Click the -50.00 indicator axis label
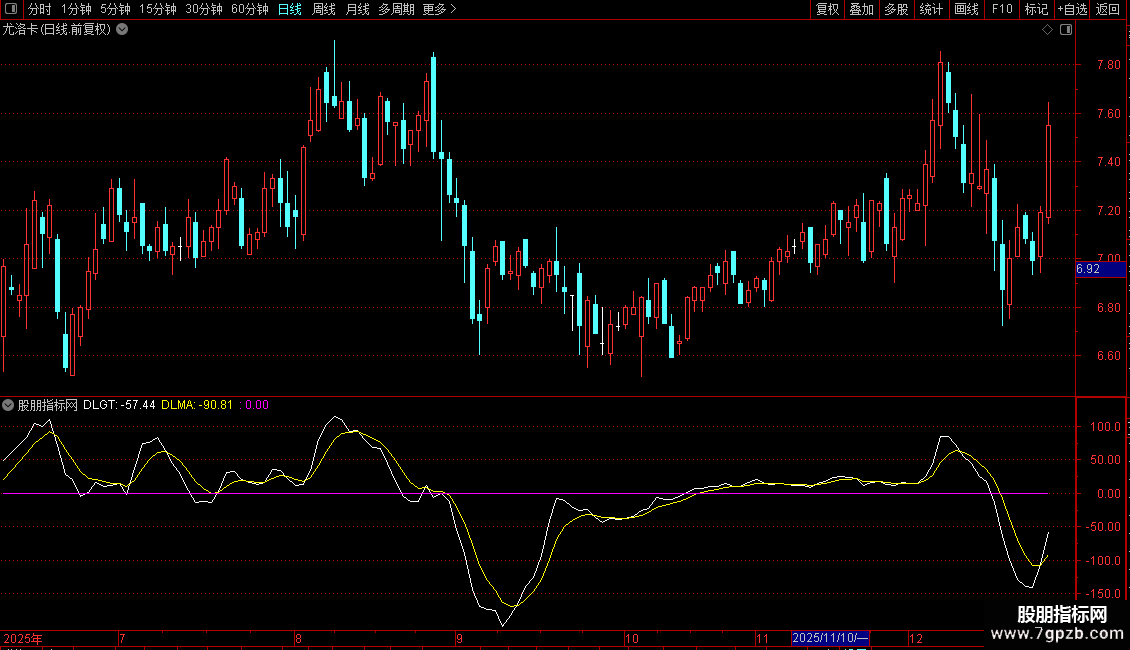This screenshot has width=1130, height=650. (1103, 527)
